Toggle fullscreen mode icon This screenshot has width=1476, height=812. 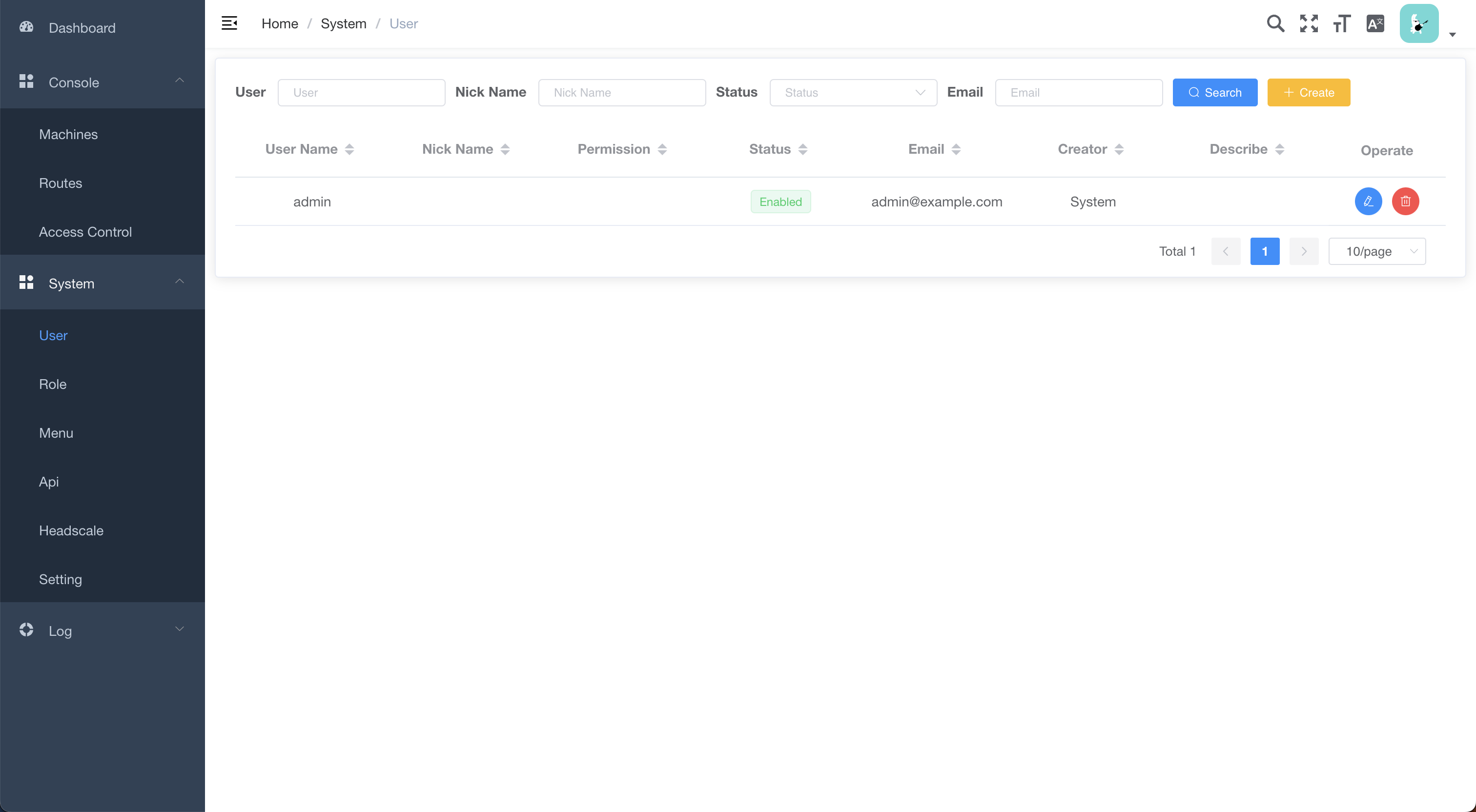pos(1308,23)
